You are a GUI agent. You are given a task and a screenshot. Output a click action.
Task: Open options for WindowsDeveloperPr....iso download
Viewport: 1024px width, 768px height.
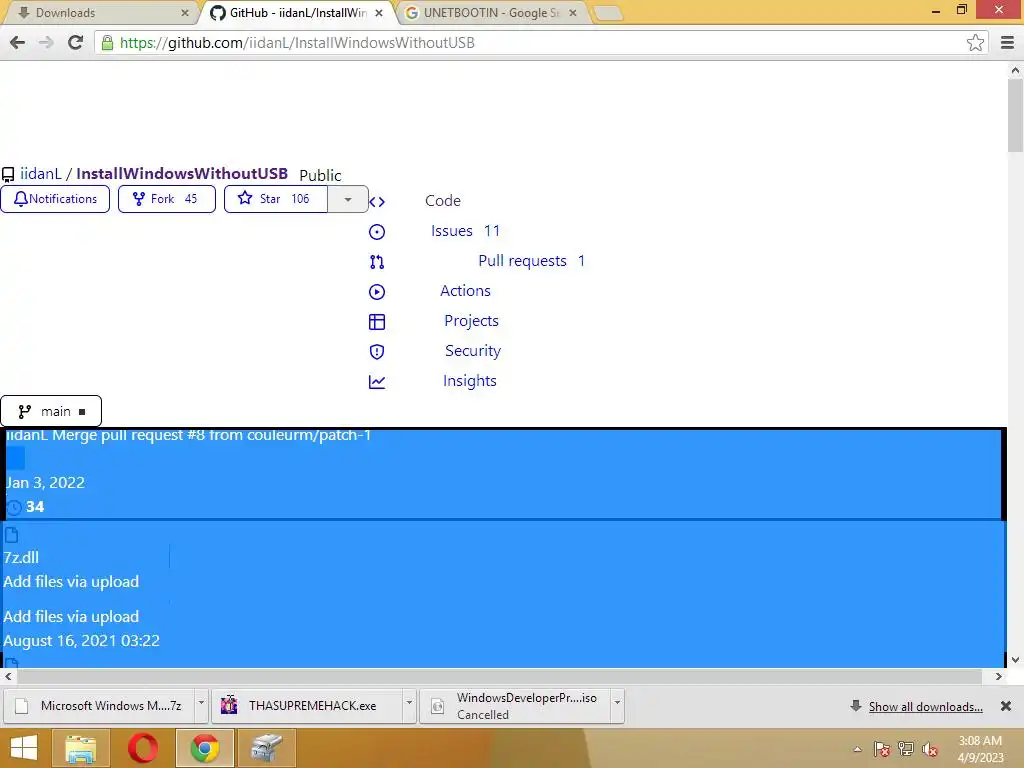[x=617, y=706]
